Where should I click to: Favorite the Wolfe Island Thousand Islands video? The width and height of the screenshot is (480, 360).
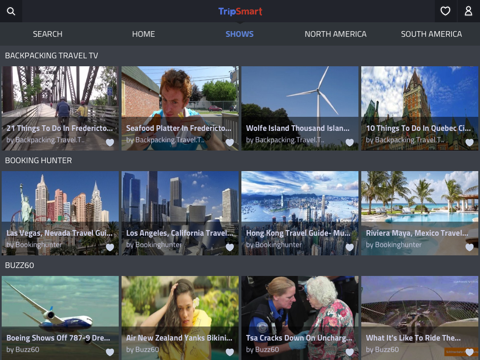tap(349, 142)
